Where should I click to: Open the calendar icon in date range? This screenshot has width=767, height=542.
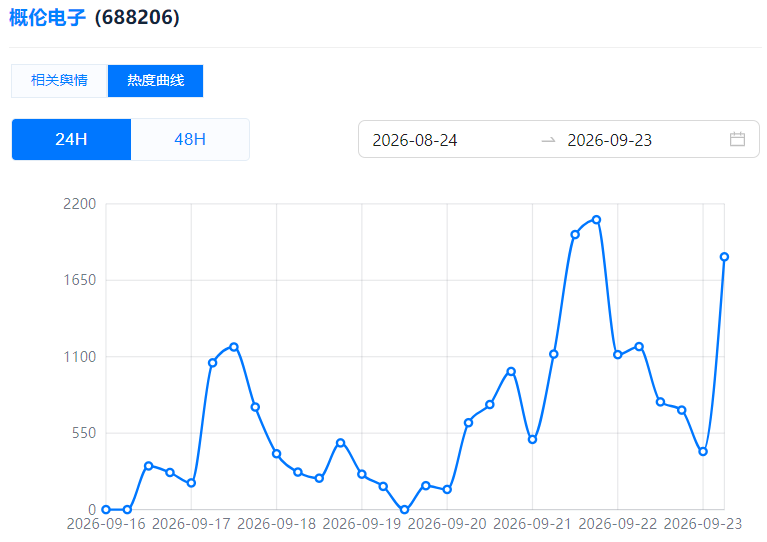point(737,139)
